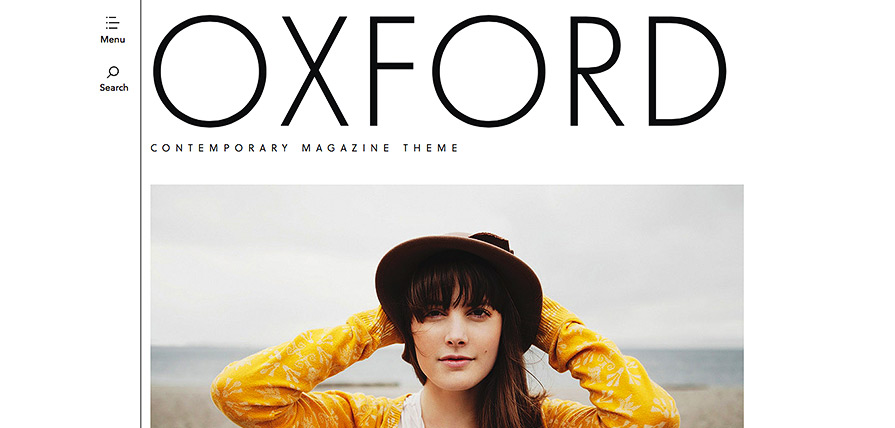Click the letter F in the OXFORD logo
This screenshot has height=428, width=895.
pyautogui.click(x=391, y=71)
